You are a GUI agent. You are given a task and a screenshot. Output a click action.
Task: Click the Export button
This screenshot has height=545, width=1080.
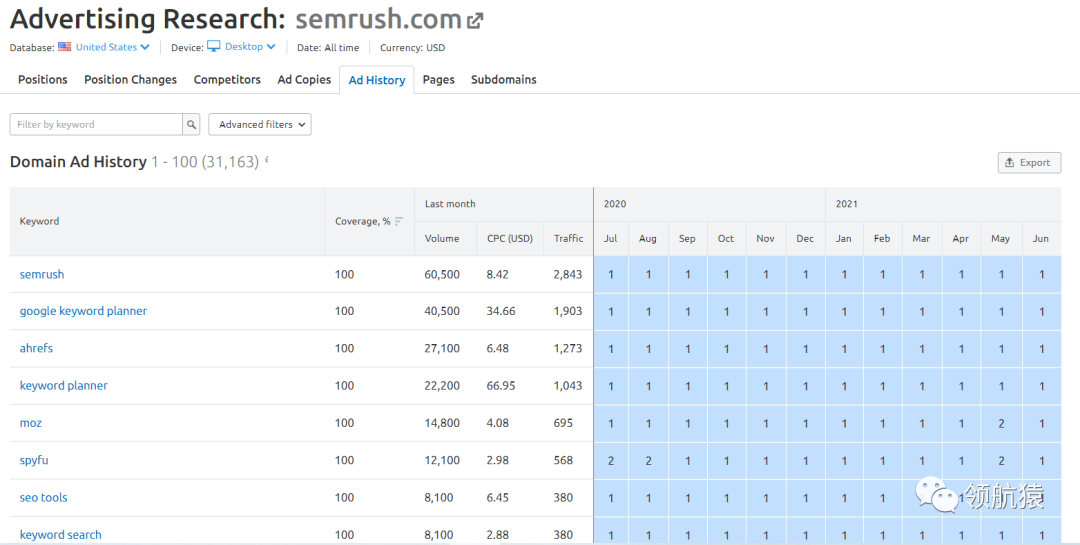[x=1029, y=163]
